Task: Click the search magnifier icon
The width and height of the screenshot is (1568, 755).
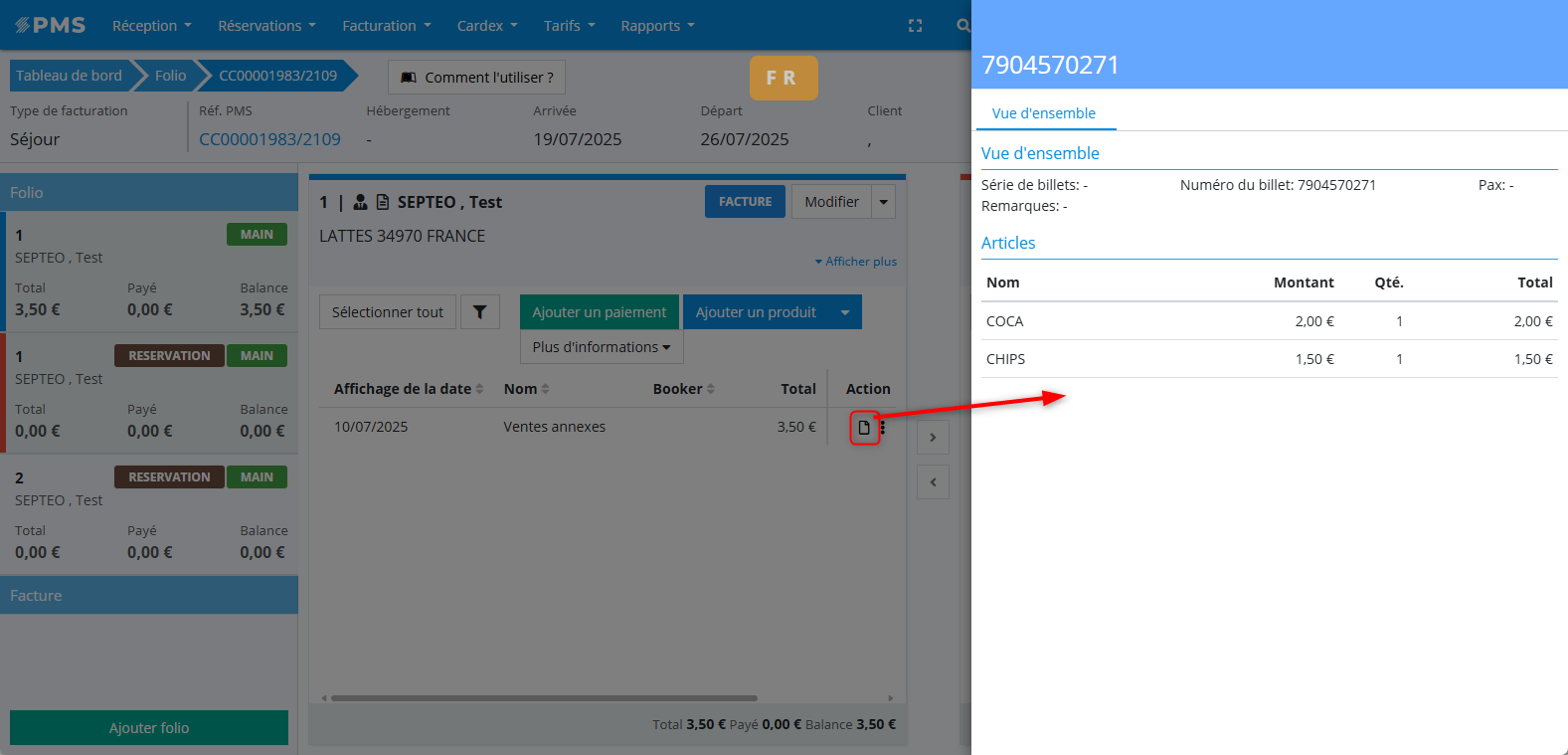Action: (x=962, y=26)
